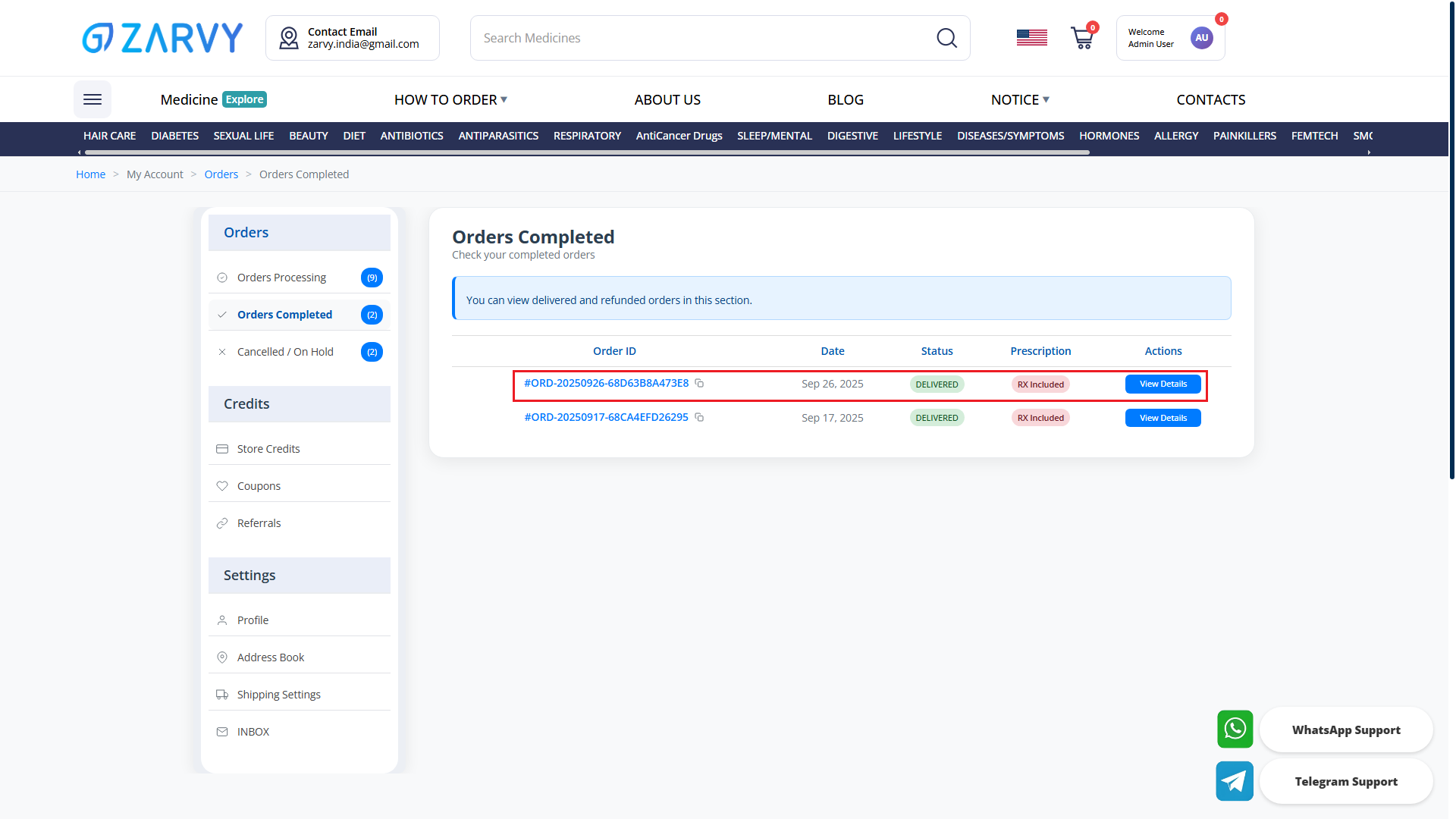Open order #ORD-20250926-68D63B8A473E8 link
The width and height of the screenshot is (1456, 819).
click(x=607, y=384)
